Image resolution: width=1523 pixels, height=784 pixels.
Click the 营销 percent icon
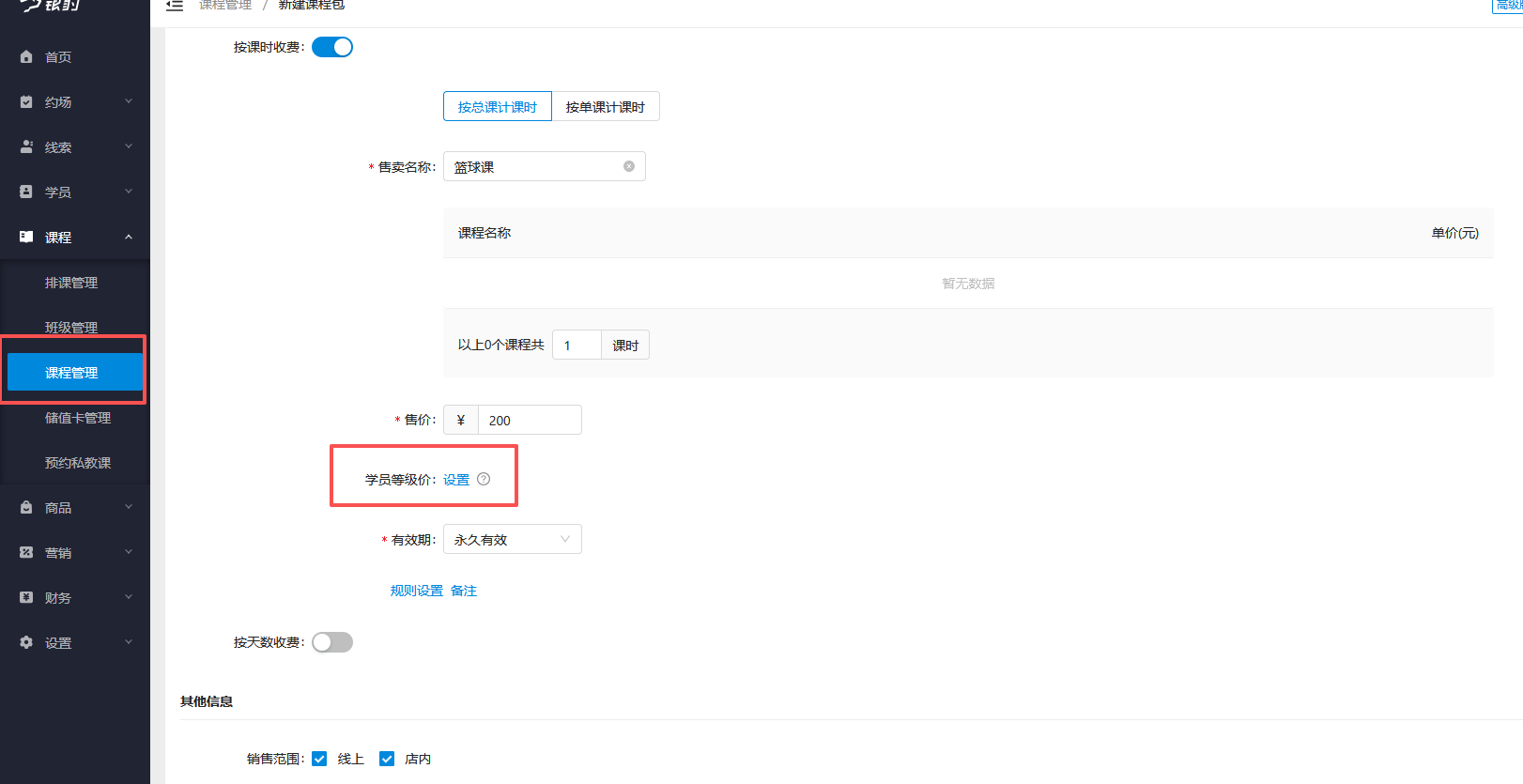pos(26,553)
